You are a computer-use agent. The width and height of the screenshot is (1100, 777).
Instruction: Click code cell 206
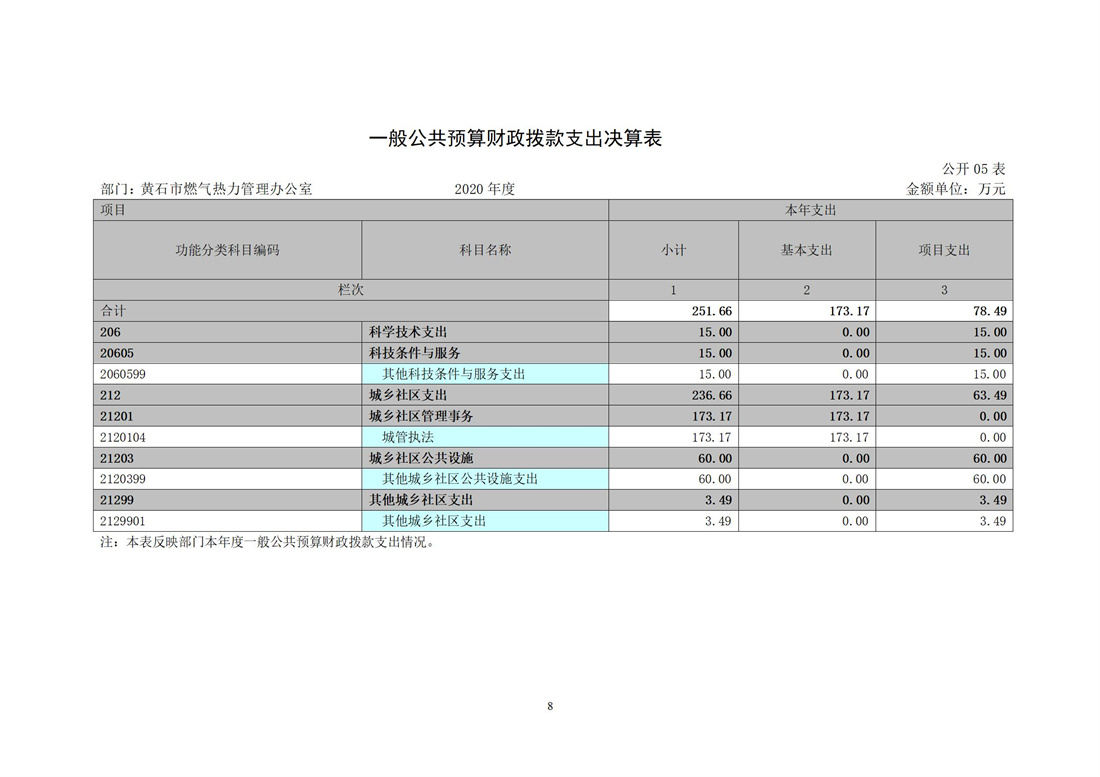(227, 332)
